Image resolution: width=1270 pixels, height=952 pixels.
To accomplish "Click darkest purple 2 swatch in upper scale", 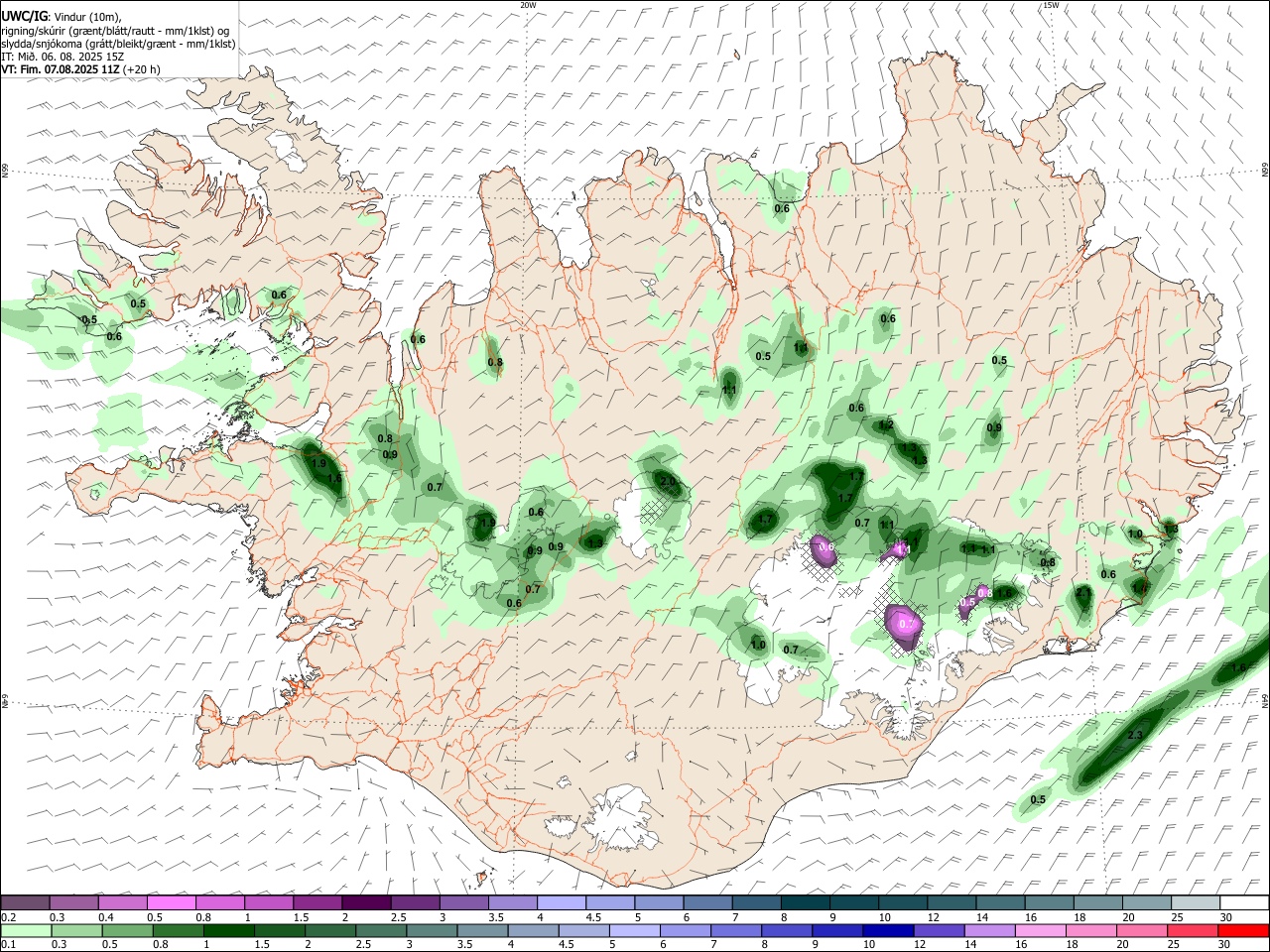I will tap(366, 902).
